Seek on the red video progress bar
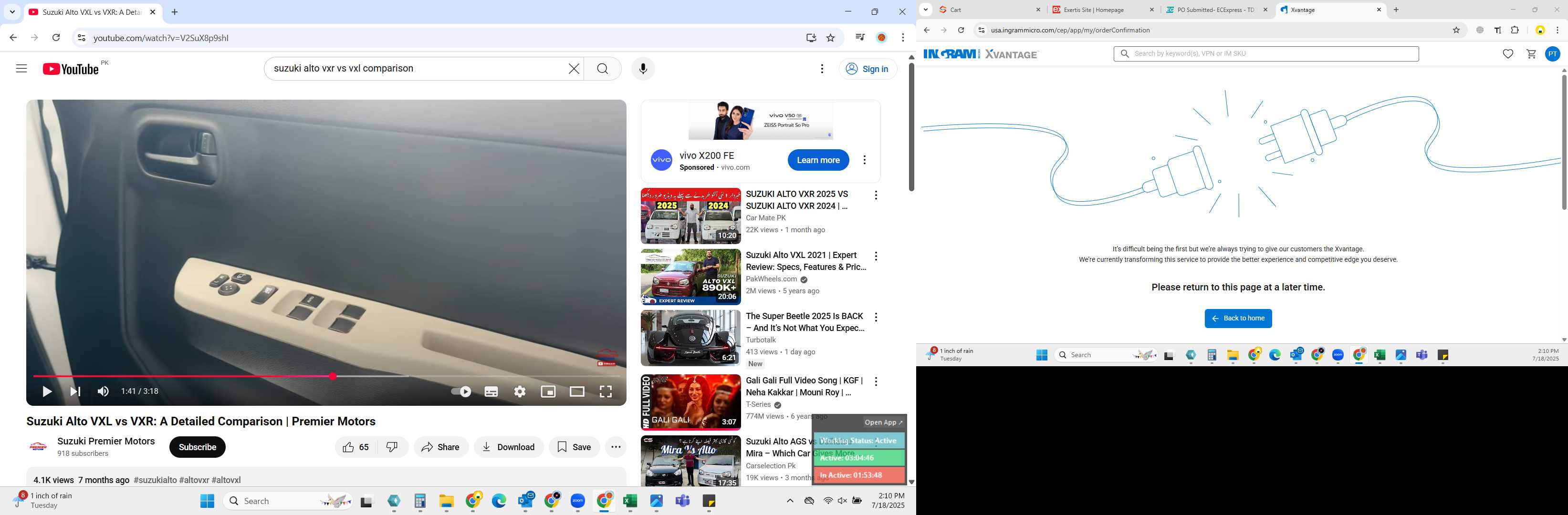1568x515 pixels. (x=326, y=376)
